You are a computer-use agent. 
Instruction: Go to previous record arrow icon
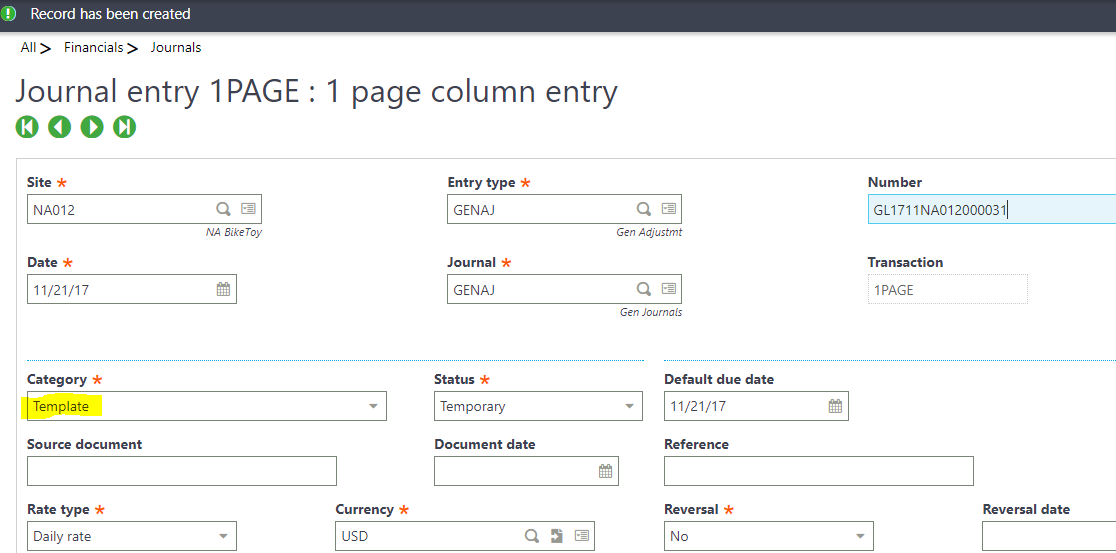tap(59, 127)
